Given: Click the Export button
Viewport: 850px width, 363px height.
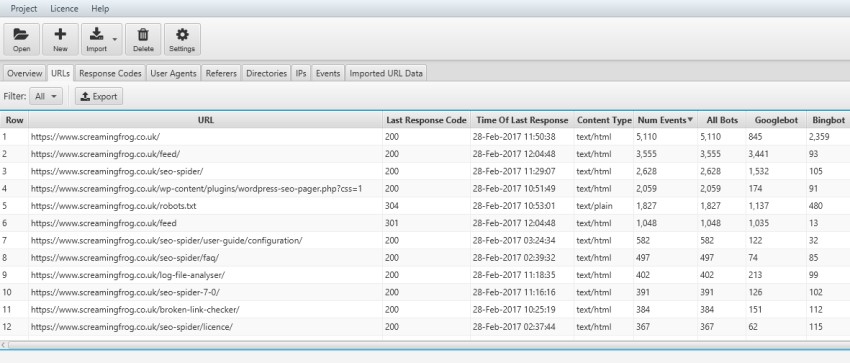Looking at the screenshot, I should coord(99,96).
